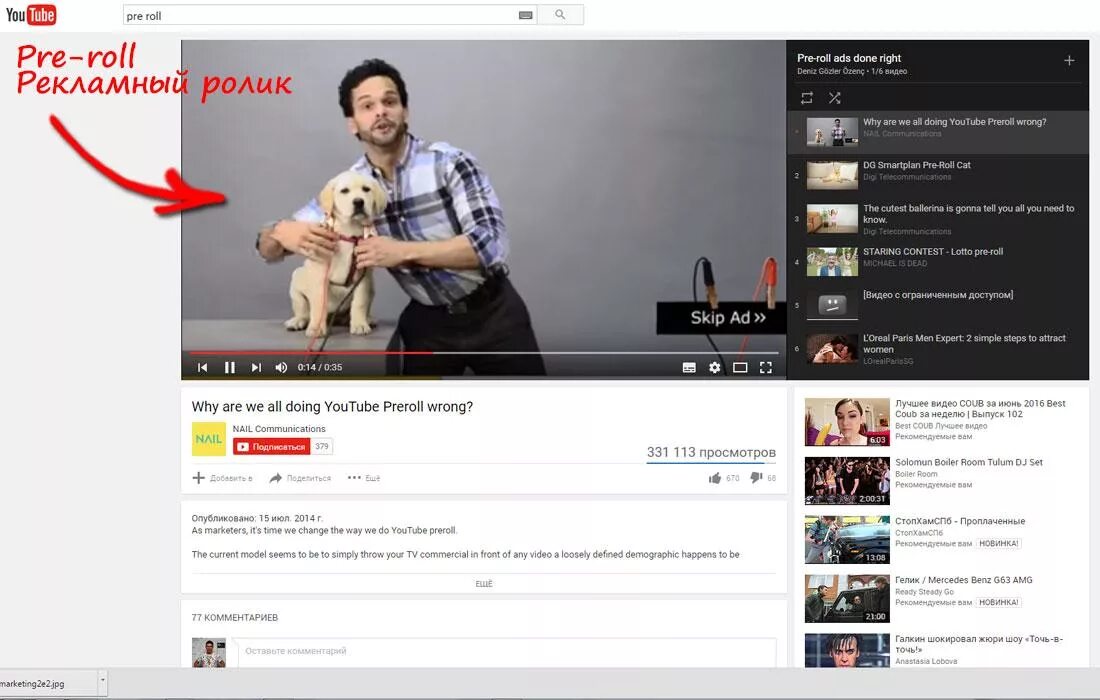
Task: Play 'DG Smartplan Pre-Roll Cat' playlist item
Action: coord(938,175)
